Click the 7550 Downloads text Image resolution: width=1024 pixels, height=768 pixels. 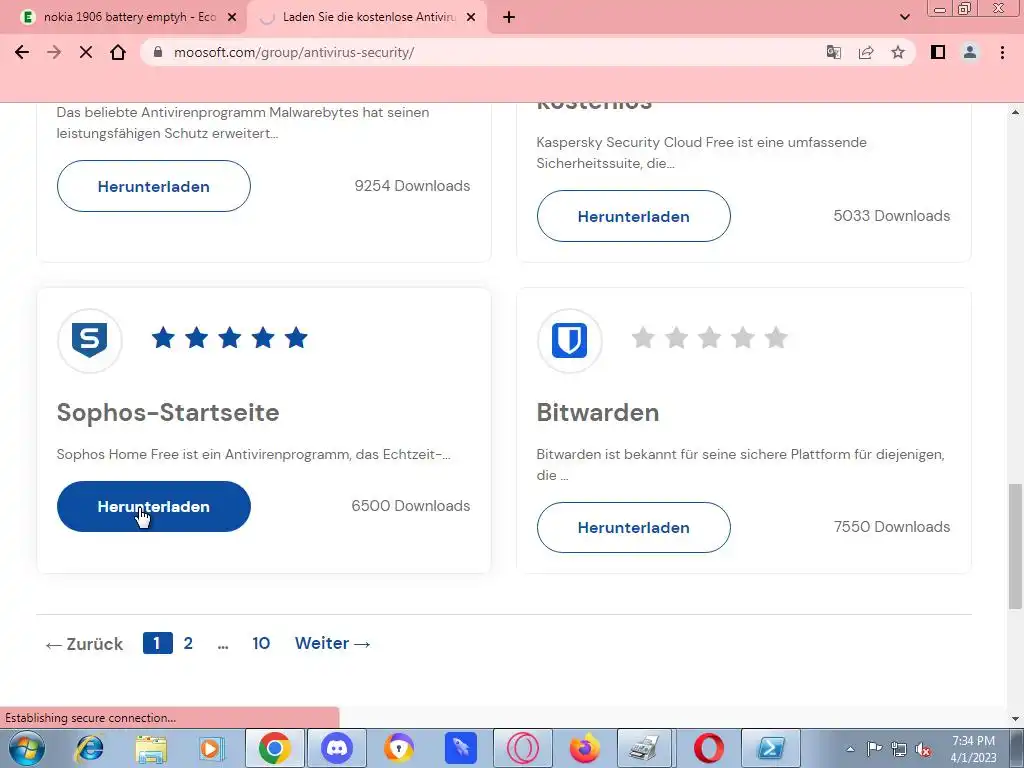click(x=892, y=527)
